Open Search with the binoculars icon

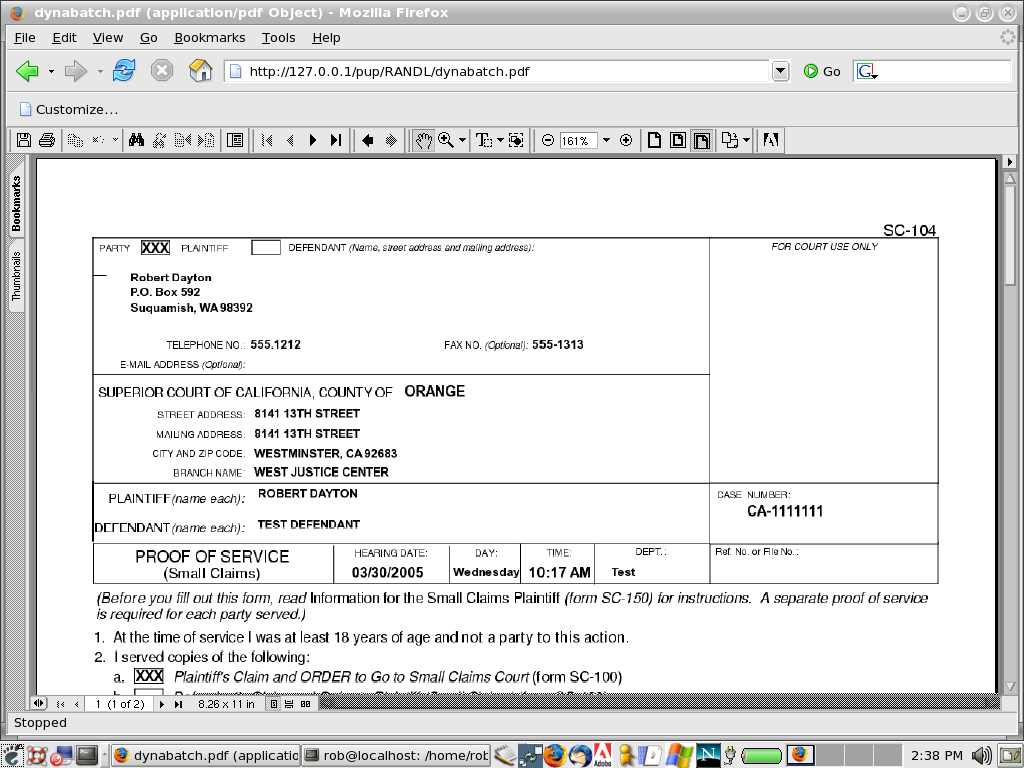coord(138,141)
